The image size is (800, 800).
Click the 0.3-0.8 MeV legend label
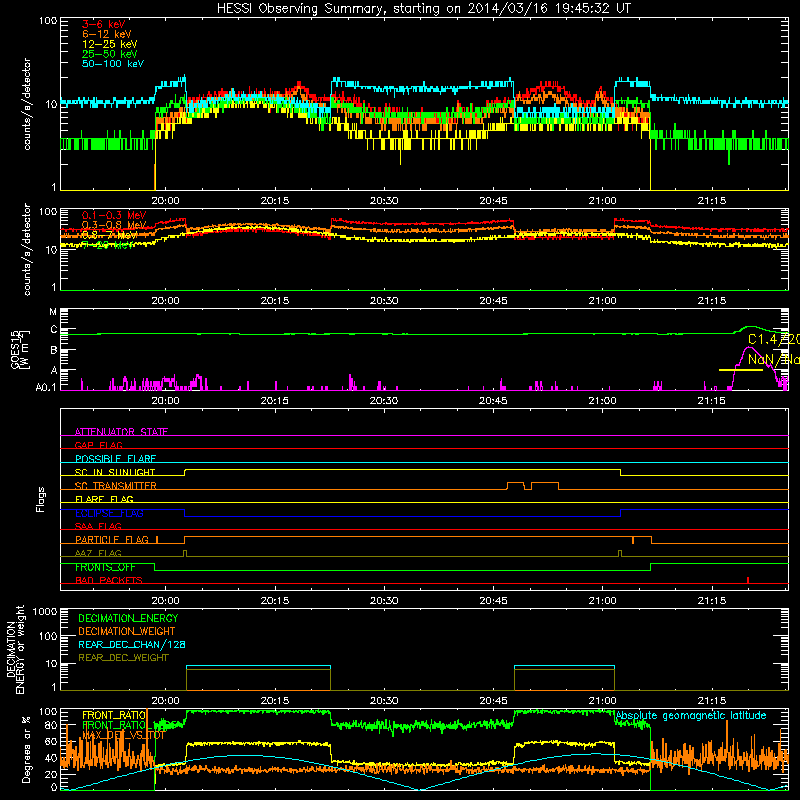pos(114,225)
